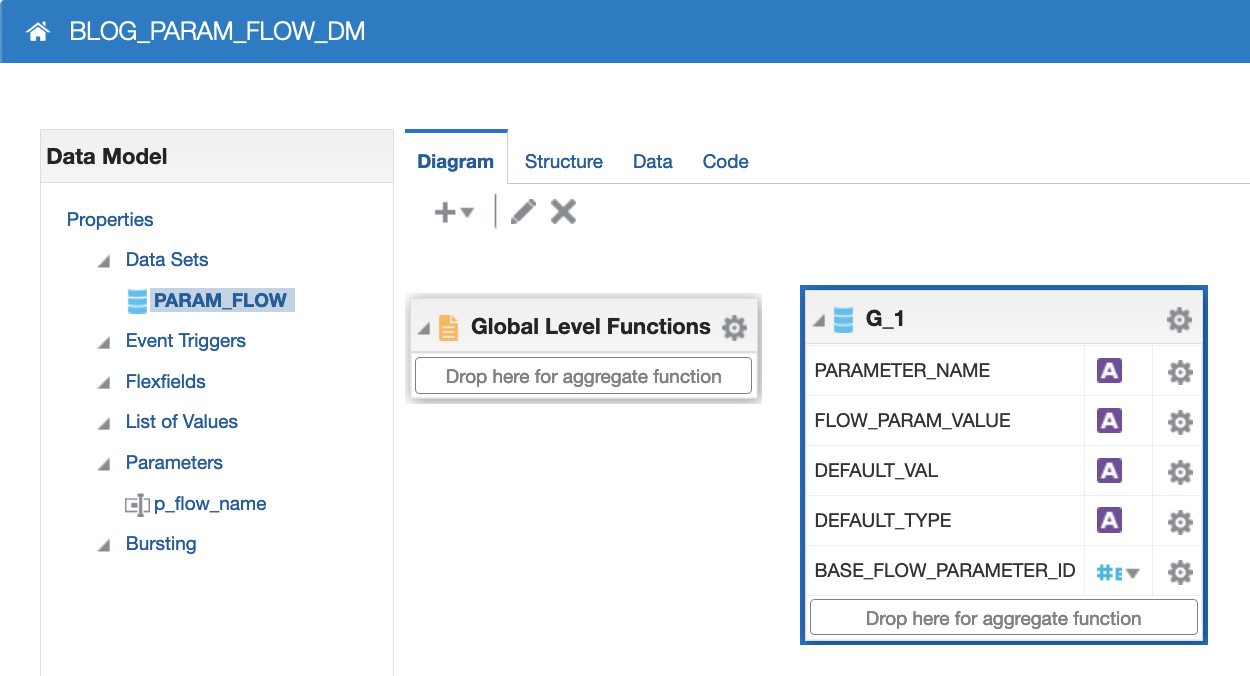The width and height of the screenshot is (1250, 676).
Task: Collapse the Parameters tree node
Action: (104, 464)
